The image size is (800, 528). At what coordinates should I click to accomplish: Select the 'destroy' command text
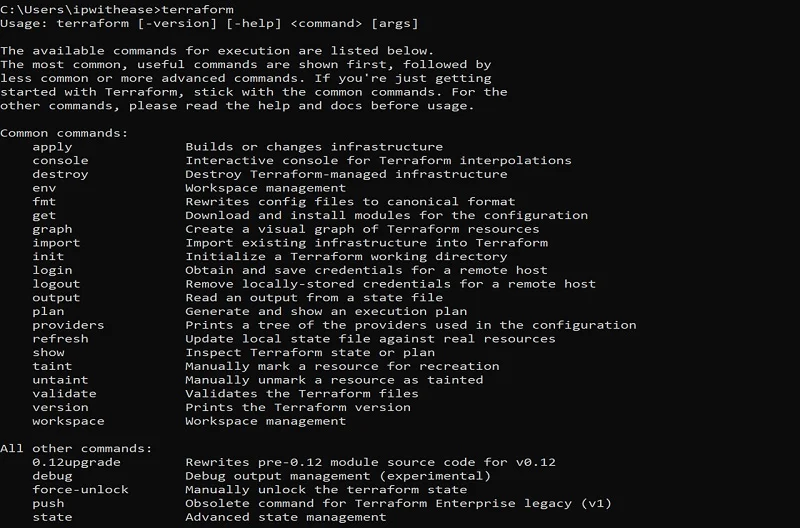point(60,174)
